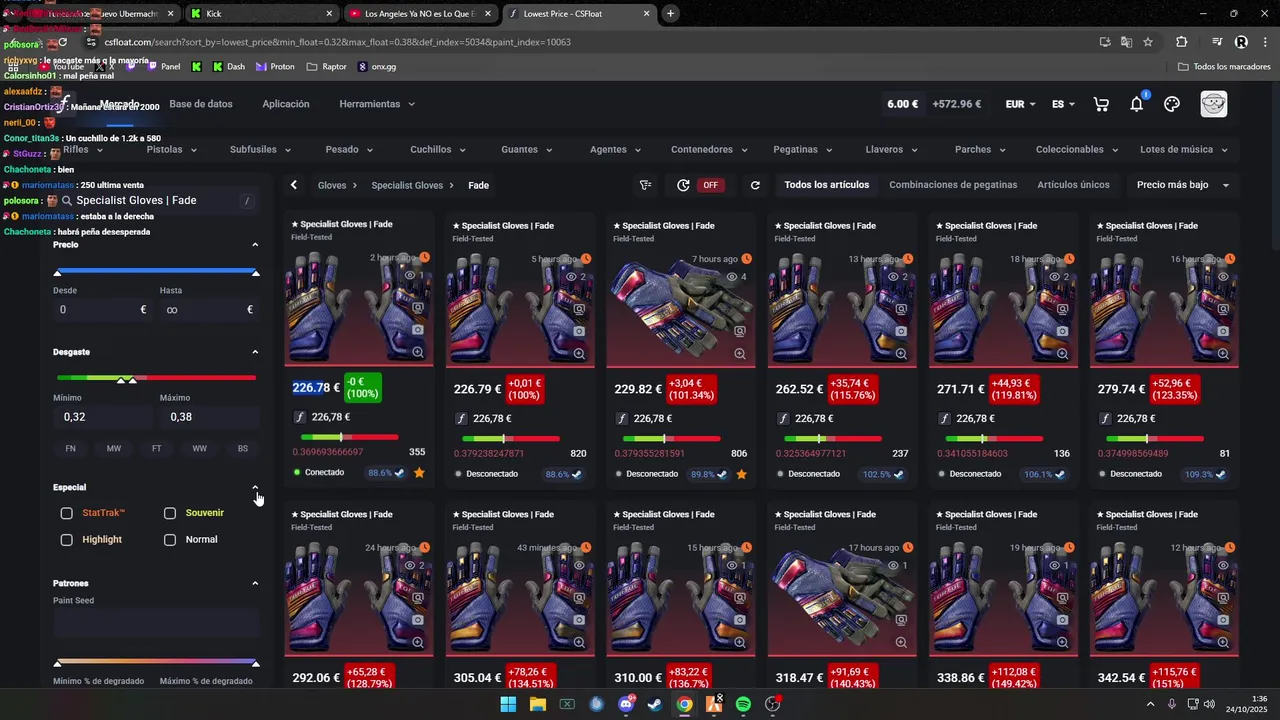Click the star icon on 226.78 € card
This screenshot has width=1280, height=720.
[419, 473]
